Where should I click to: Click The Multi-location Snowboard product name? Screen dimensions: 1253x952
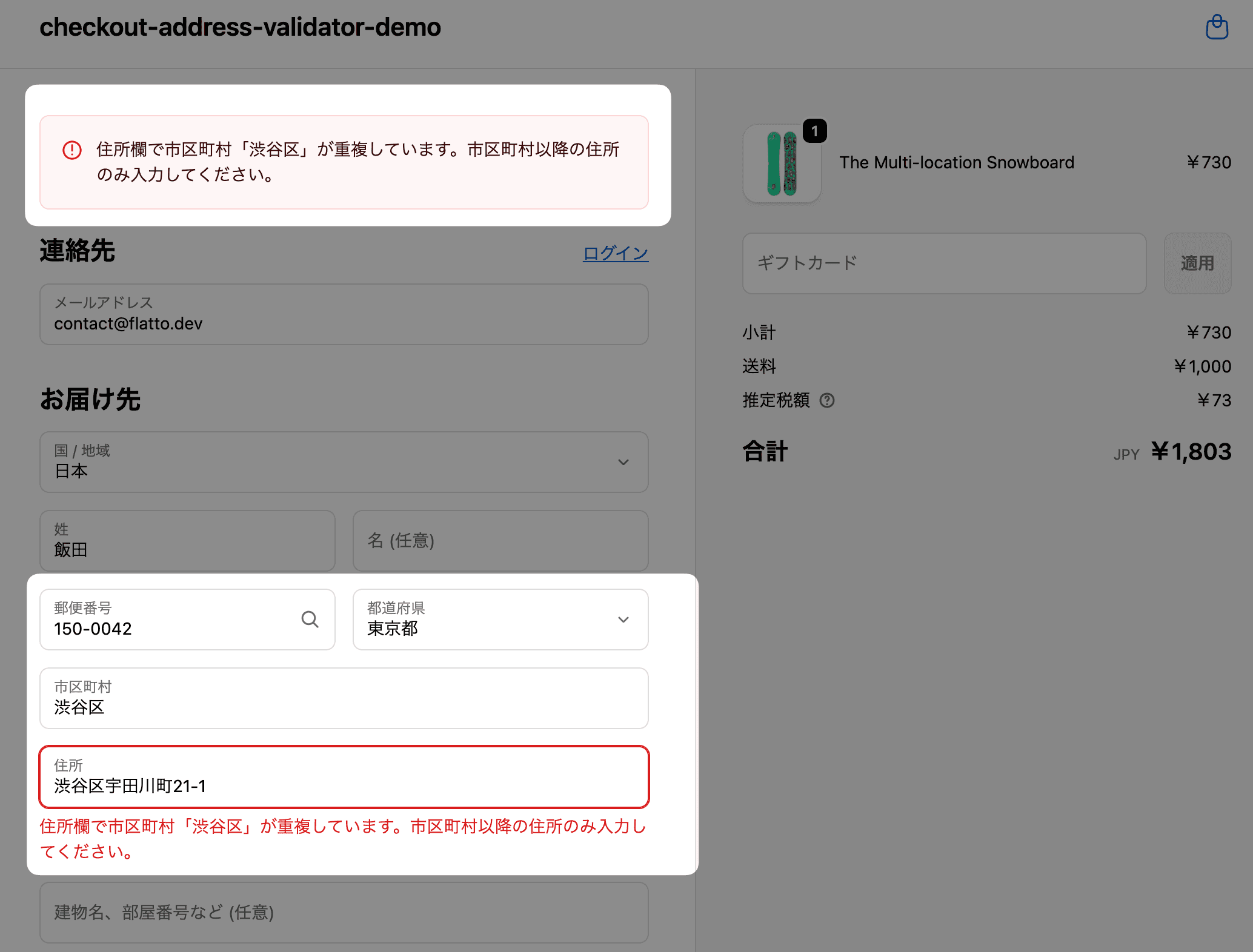(956, 162)
